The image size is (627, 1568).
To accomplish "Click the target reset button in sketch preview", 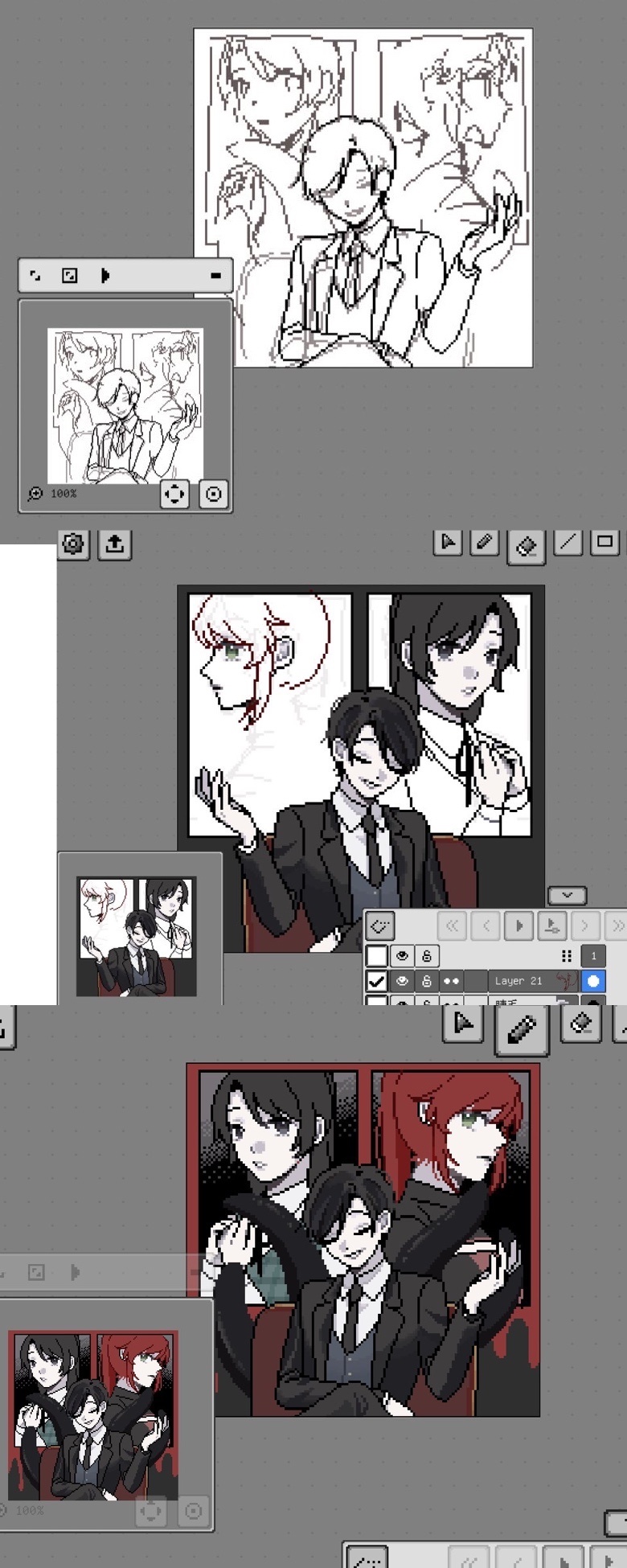I will point(213,494).
